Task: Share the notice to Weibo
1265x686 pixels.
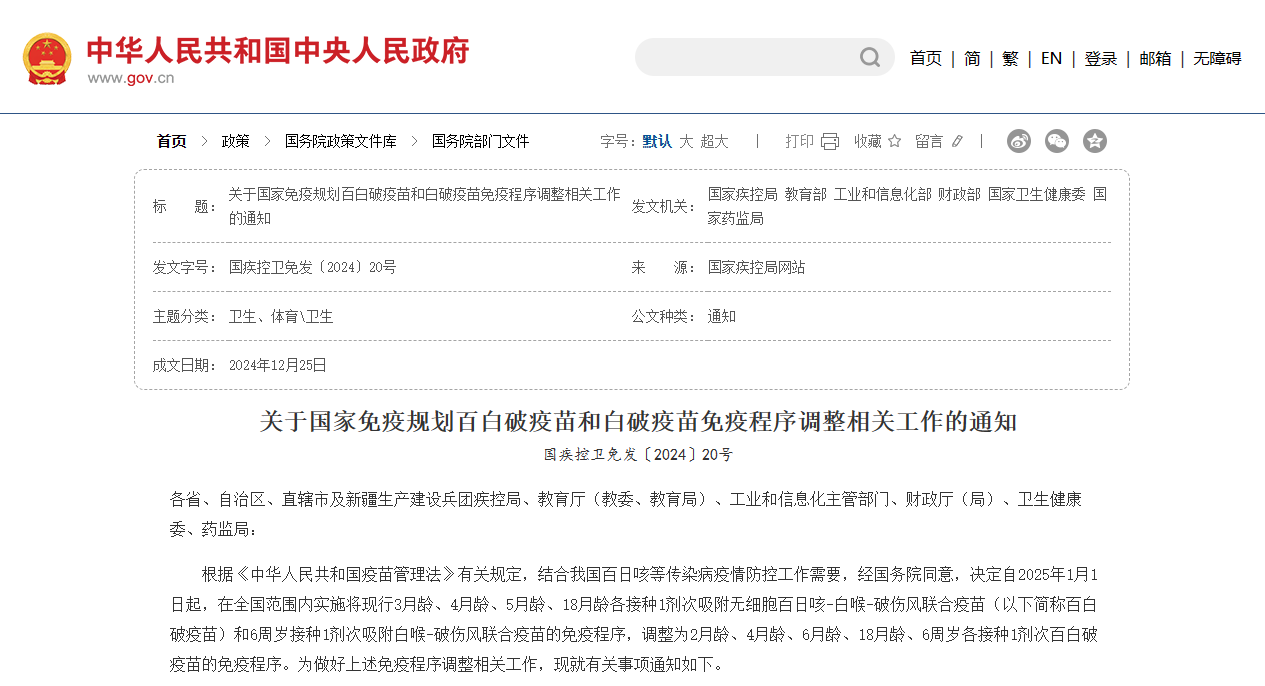Action: point(1018,141)
